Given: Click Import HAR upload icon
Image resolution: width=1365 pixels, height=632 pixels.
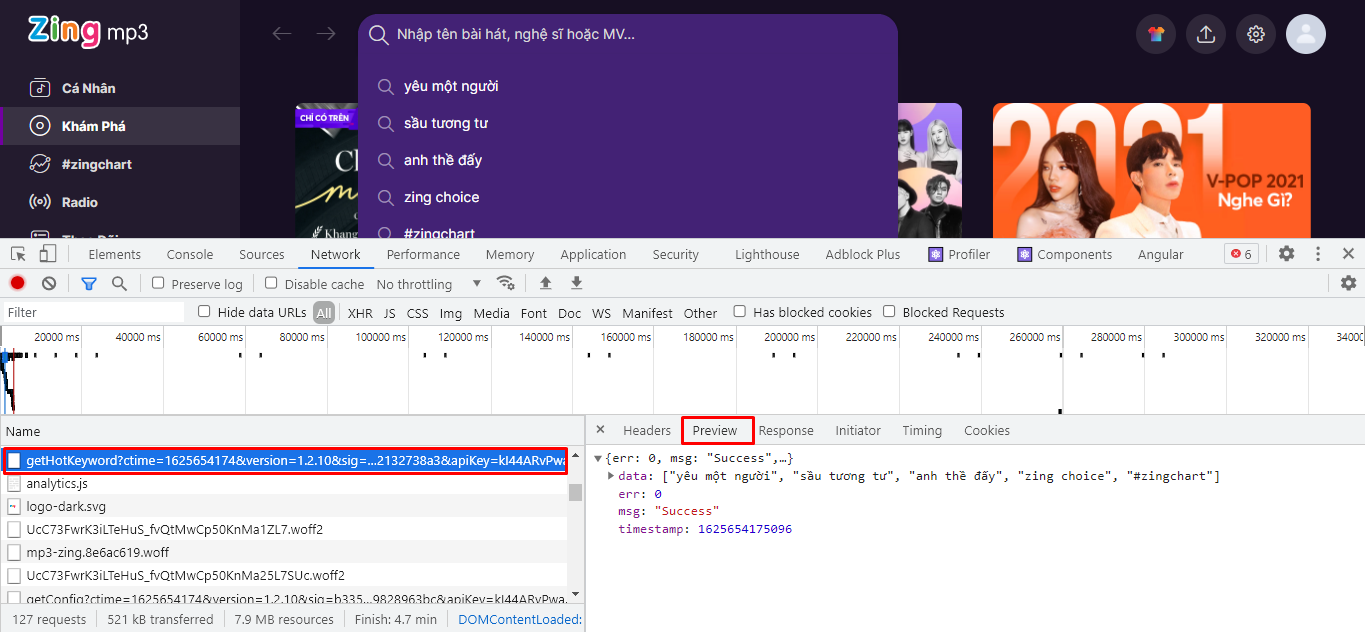Looking at the screenshot, I should coord(545,283).
